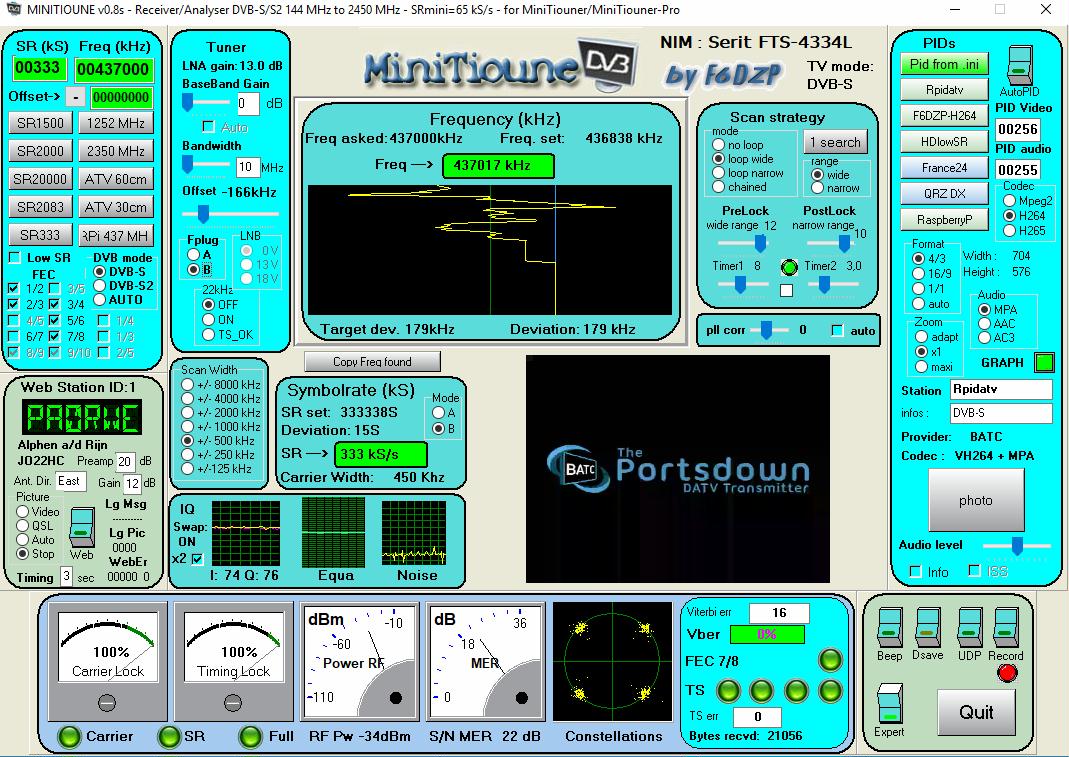The width and height of the screenshot is (1069, 757).
Task: Select the 1252 MHz frequency preset
Action: click(116, 123)
